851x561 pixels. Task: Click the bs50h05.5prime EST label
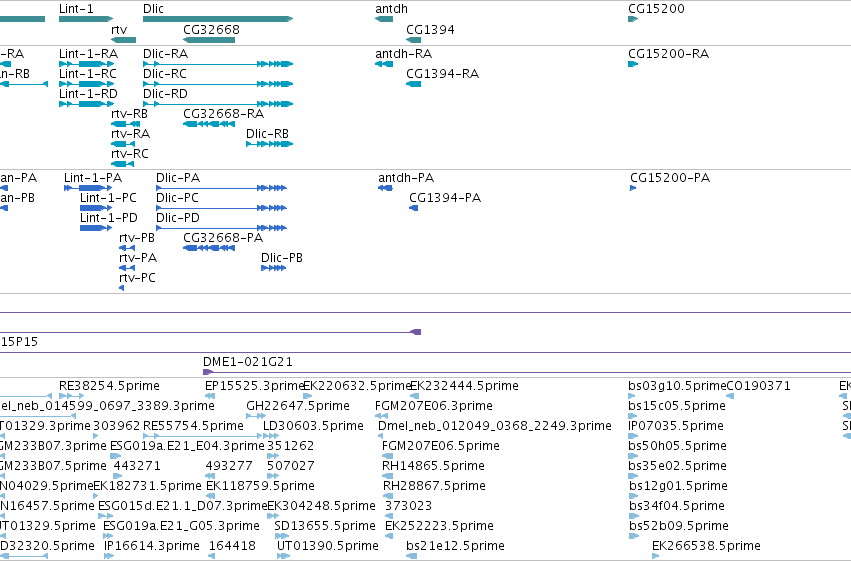tap(677, 446)
